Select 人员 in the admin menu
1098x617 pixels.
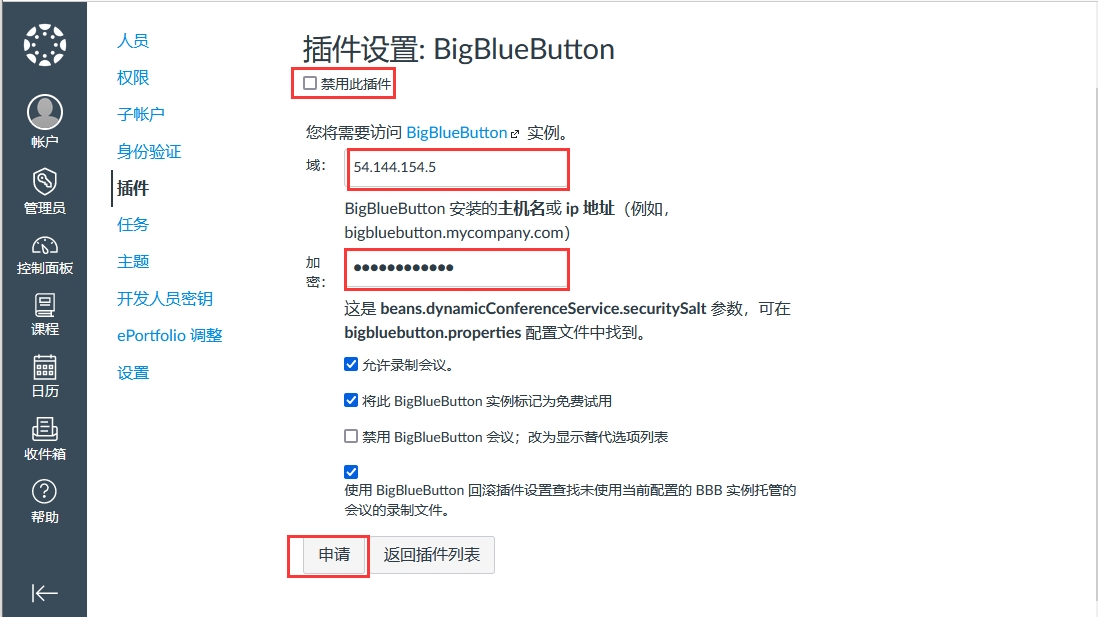[133, 41]
